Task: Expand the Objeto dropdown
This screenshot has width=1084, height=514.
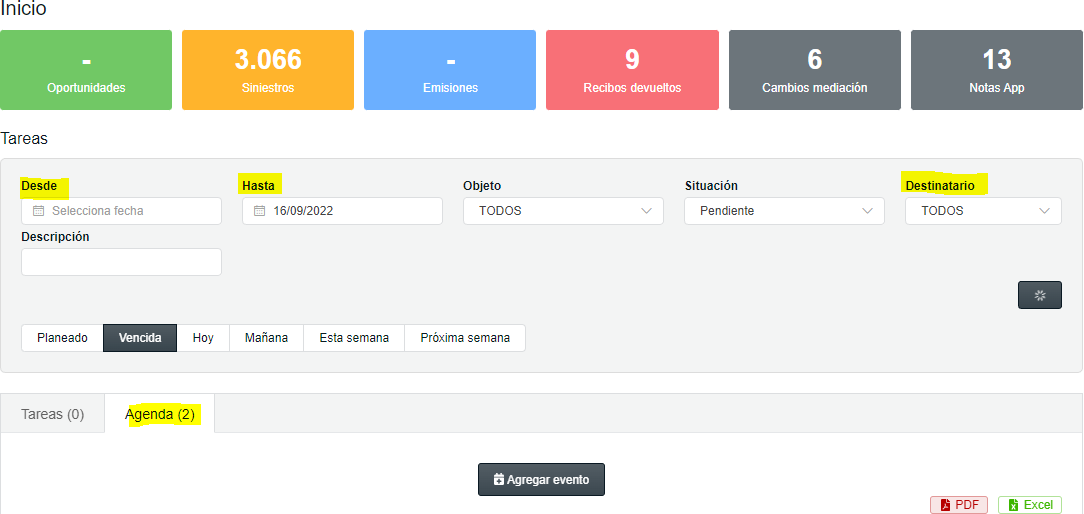Action: (x=563, y=211)
